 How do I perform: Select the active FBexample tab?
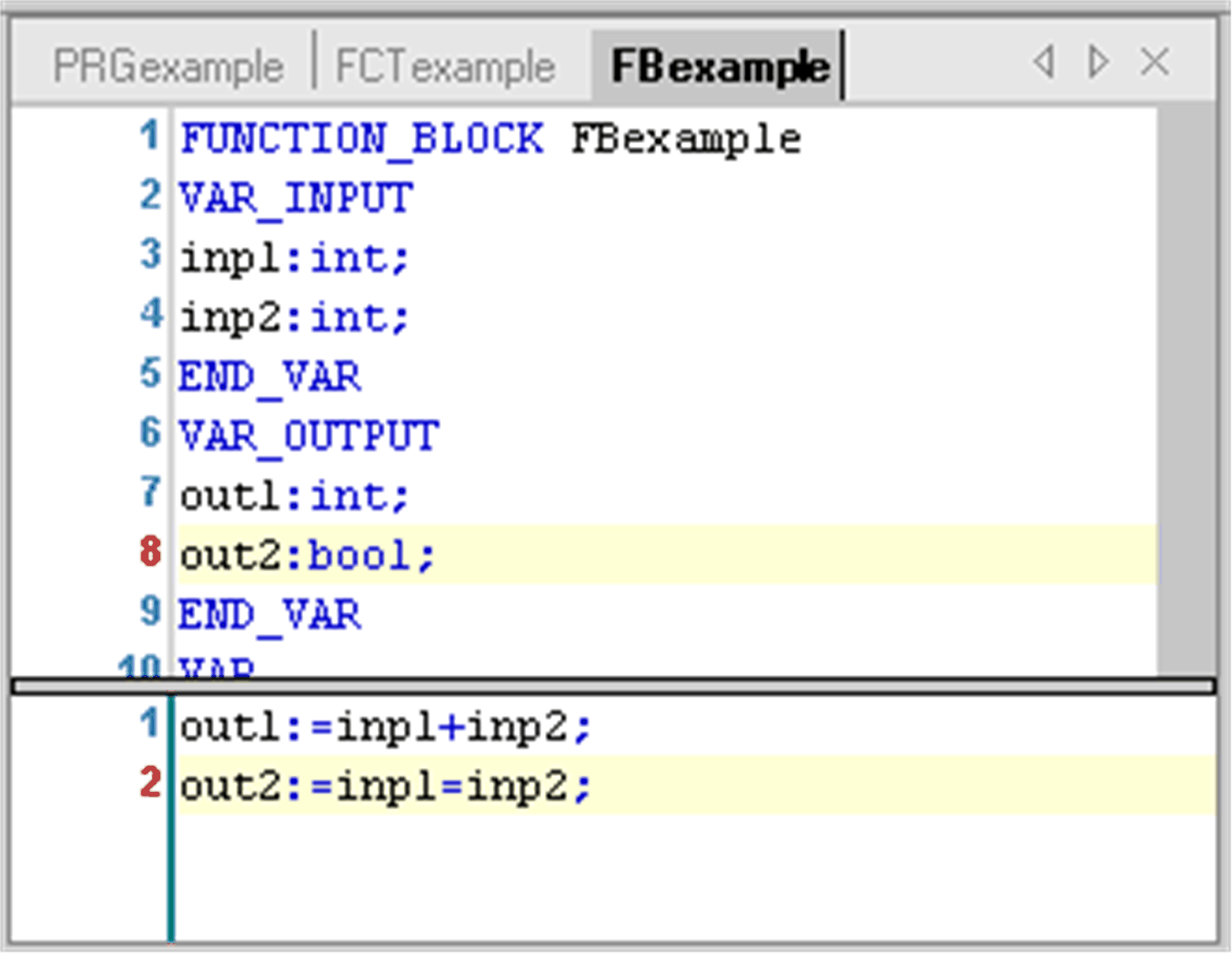pyautogui.click(x=720, y=67)
